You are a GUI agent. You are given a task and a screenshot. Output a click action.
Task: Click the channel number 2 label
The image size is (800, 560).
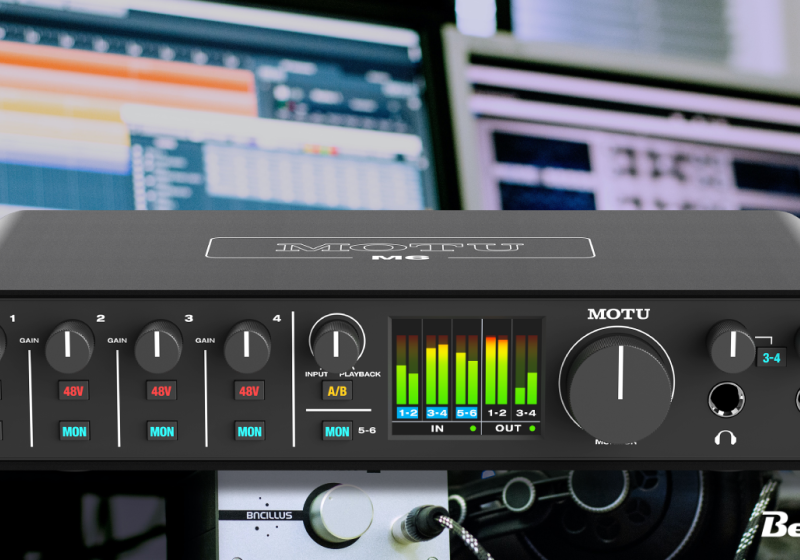click(101, 318)
